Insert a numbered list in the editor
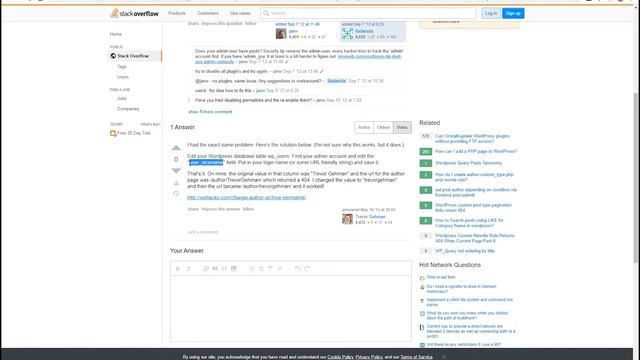This screenshot has height=360, width=640. coord(251,269)
